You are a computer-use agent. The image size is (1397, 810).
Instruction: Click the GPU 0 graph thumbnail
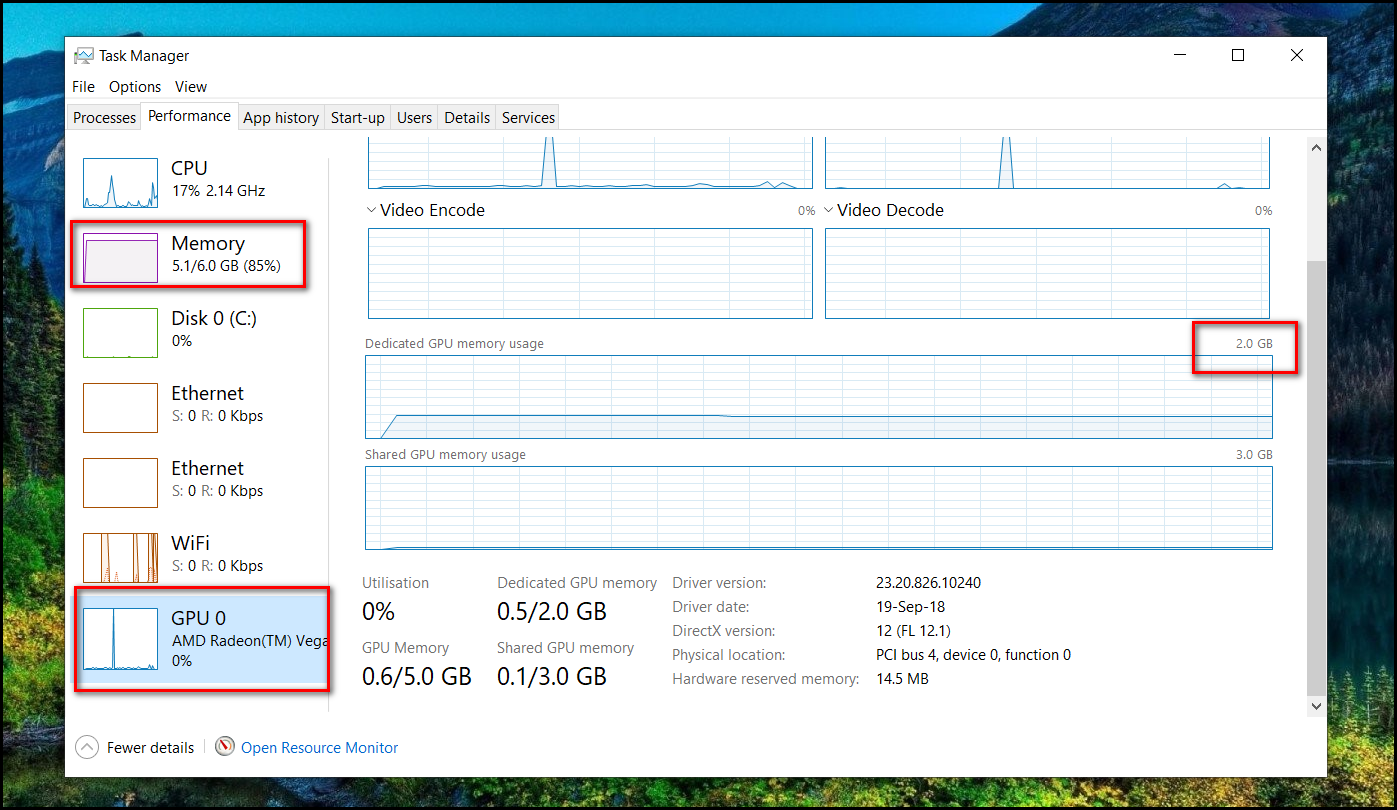click(120, 639)
